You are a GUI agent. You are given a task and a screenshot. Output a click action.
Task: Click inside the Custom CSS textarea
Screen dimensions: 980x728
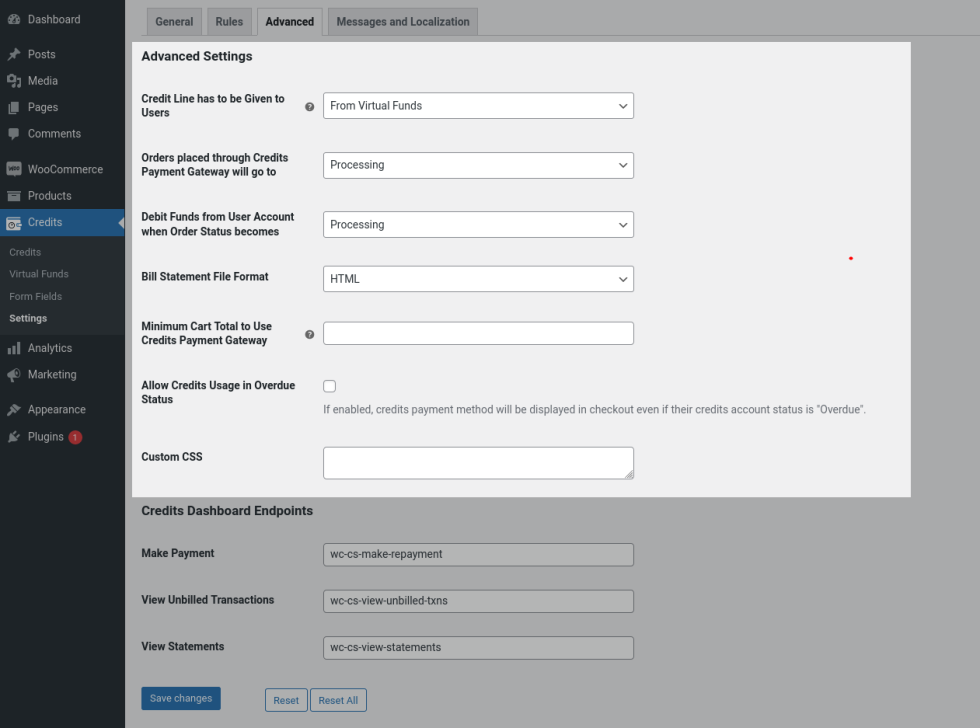coord(478,463)
